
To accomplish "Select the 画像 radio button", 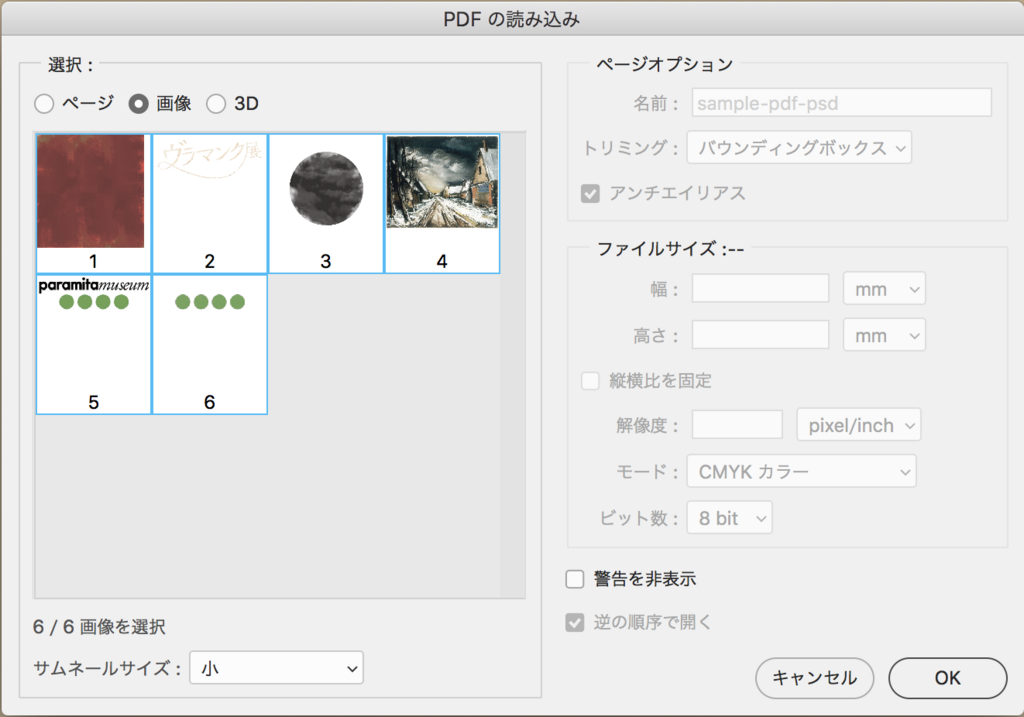I will coord(138,104).
